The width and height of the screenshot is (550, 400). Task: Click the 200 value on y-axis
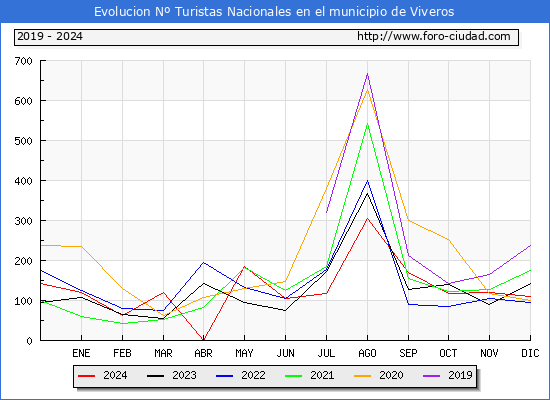24,261
